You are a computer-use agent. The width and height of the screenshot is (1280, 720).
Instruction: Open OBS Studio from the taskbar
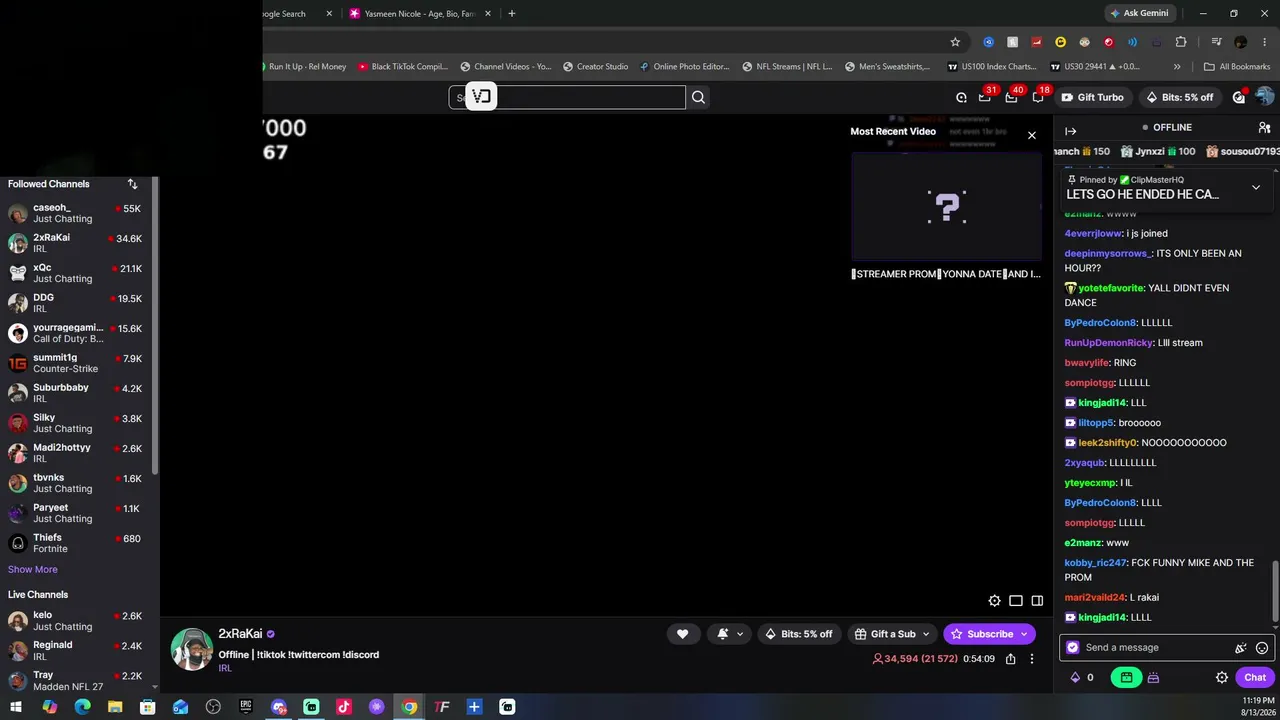pyautogui.click(x=213, y=707)
